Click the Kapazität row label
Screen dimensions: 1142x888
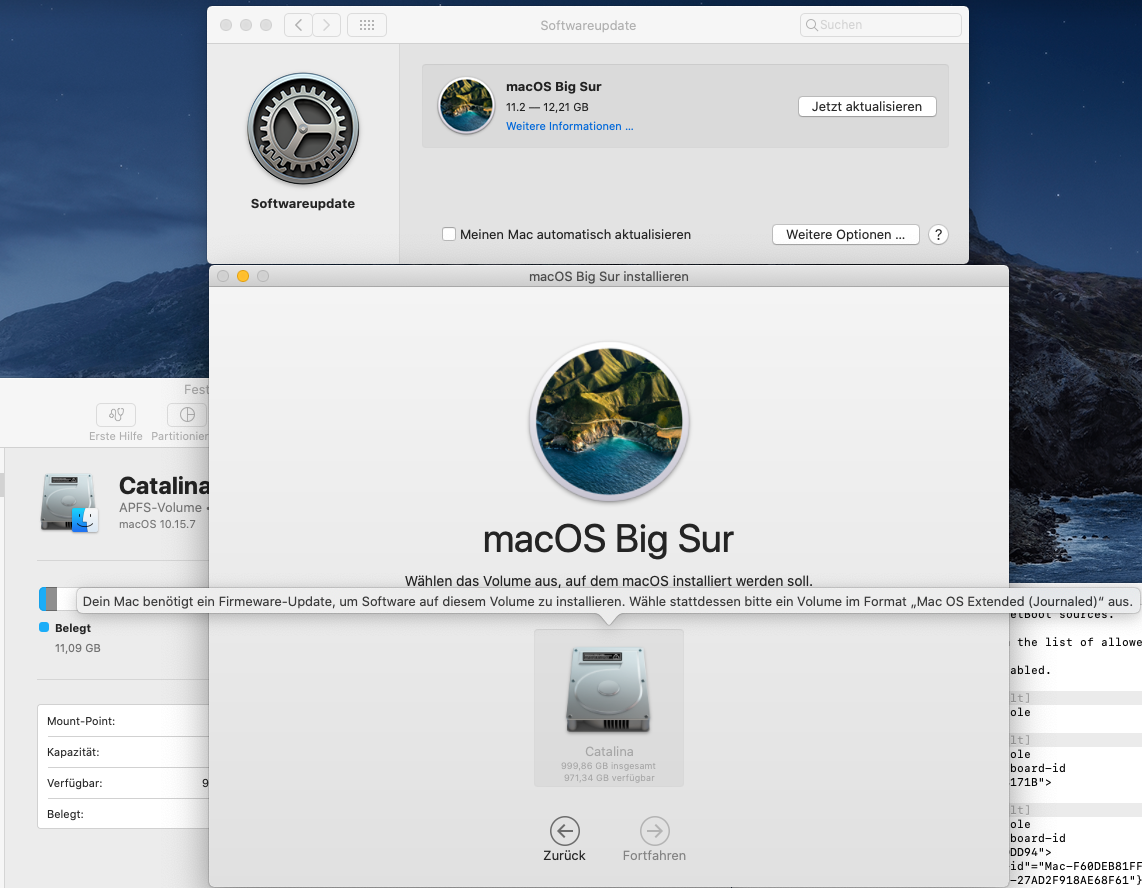point(73,752)
